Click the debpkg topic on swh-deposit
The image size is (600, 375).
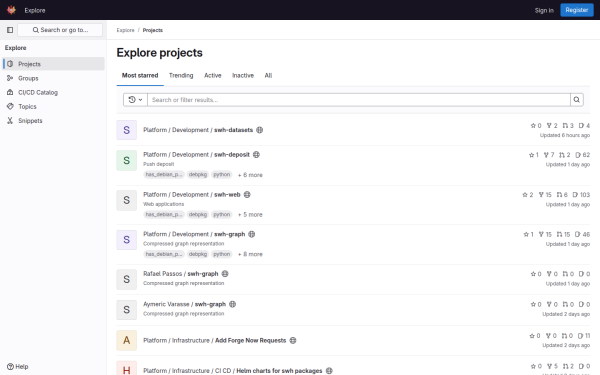click(198, 174)
